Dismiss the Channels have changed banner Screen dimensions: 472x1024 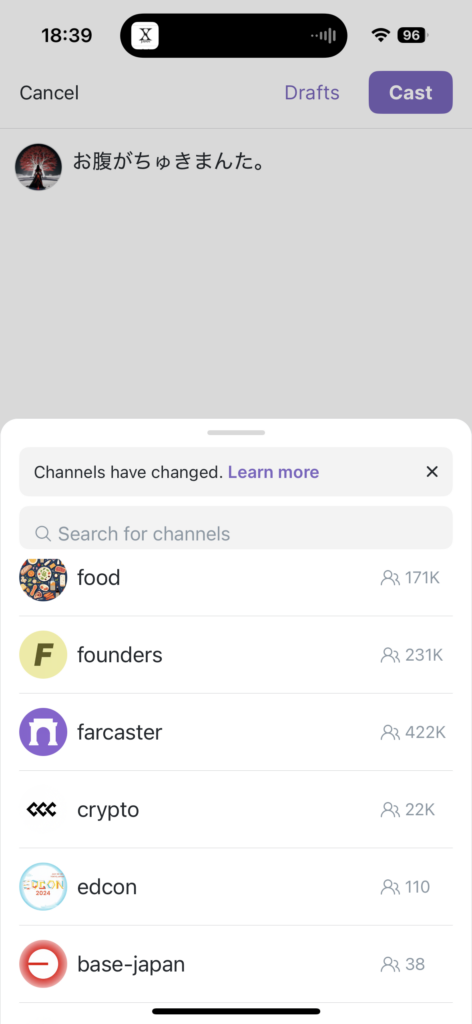[x=432, y=472]
